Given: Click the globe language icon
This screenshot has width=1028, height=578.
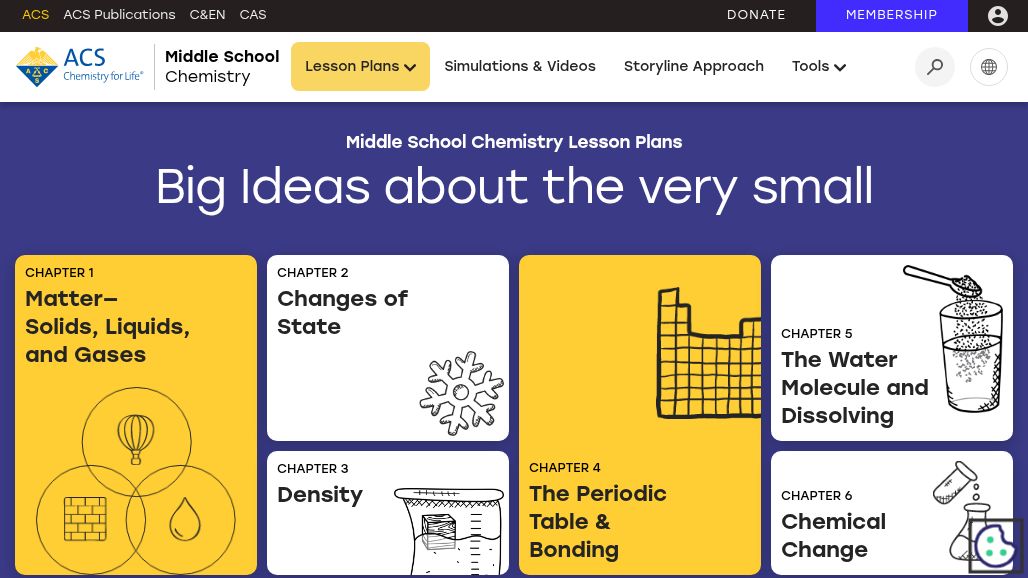Looking at the screenshot, I should (989, 67).
